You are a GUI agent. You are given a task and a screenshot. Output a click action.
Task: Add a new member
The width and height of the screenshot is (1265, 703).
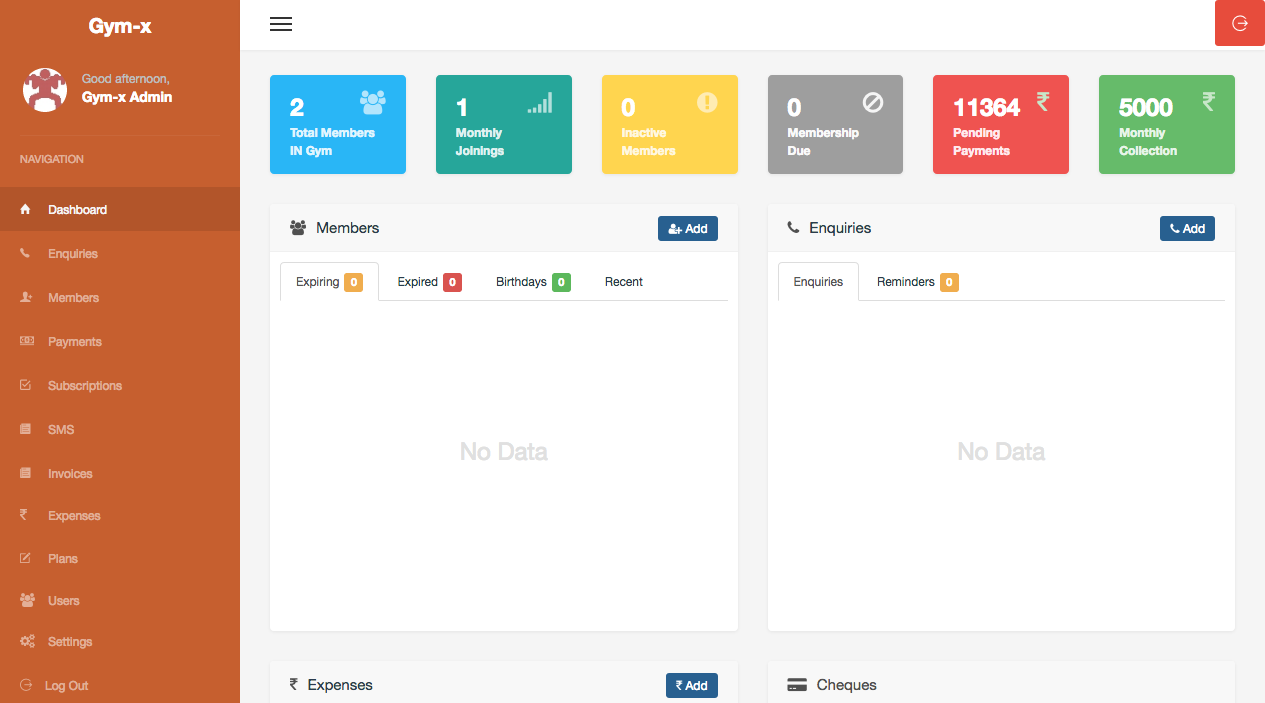coord(687,229)
